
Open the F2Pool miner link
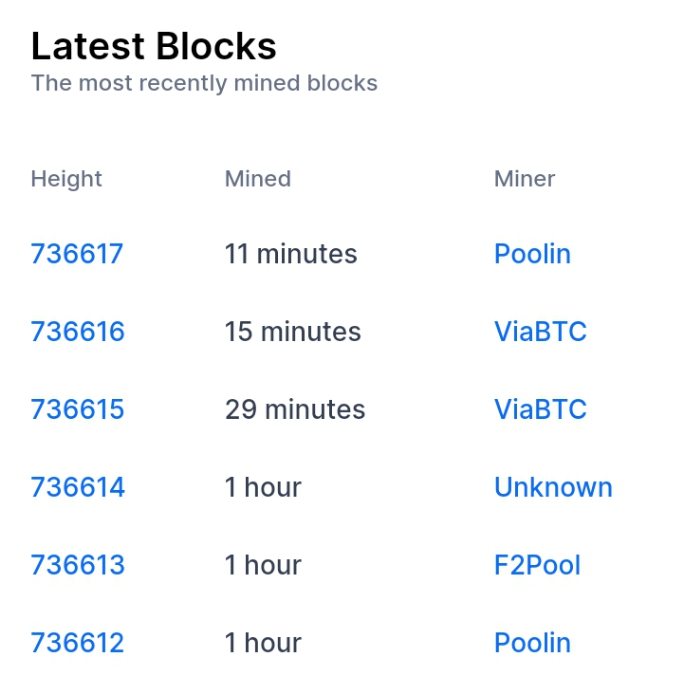click(x=537, y=565)
